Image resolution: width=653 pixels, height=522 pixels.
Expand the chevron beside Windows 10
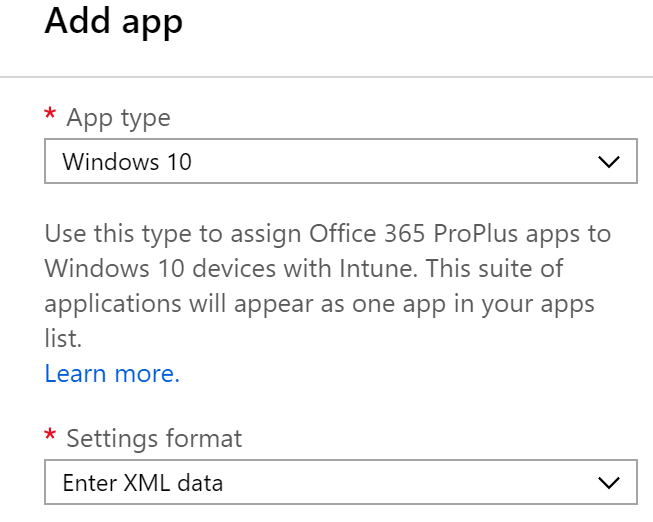(x=609, y=162)
